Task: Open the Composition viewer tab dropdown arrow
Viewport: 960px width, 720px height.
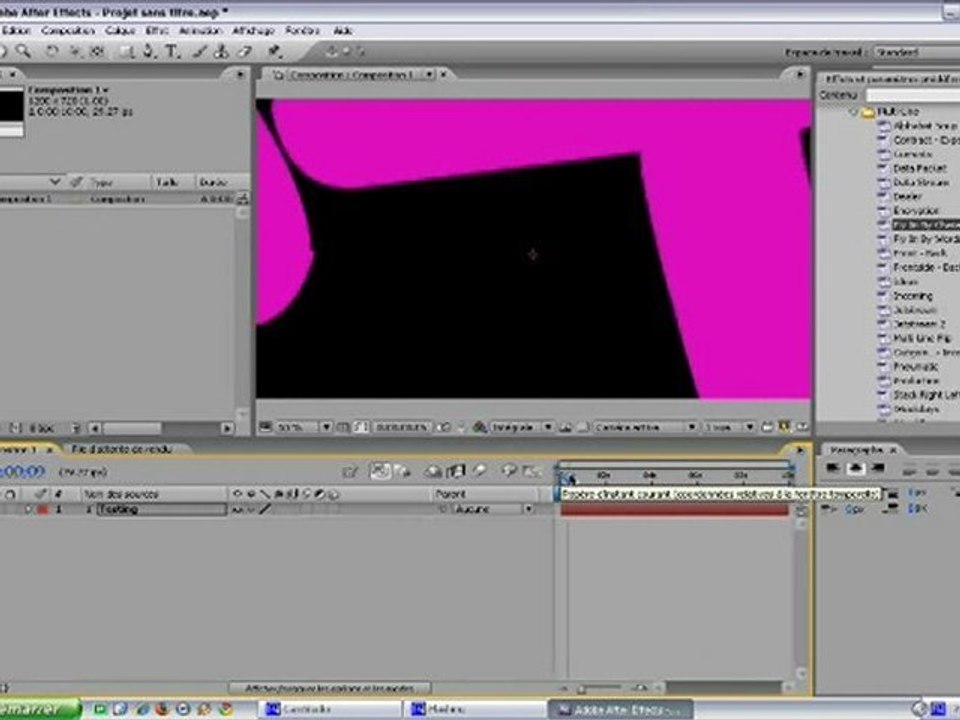Action: (429, 75)
